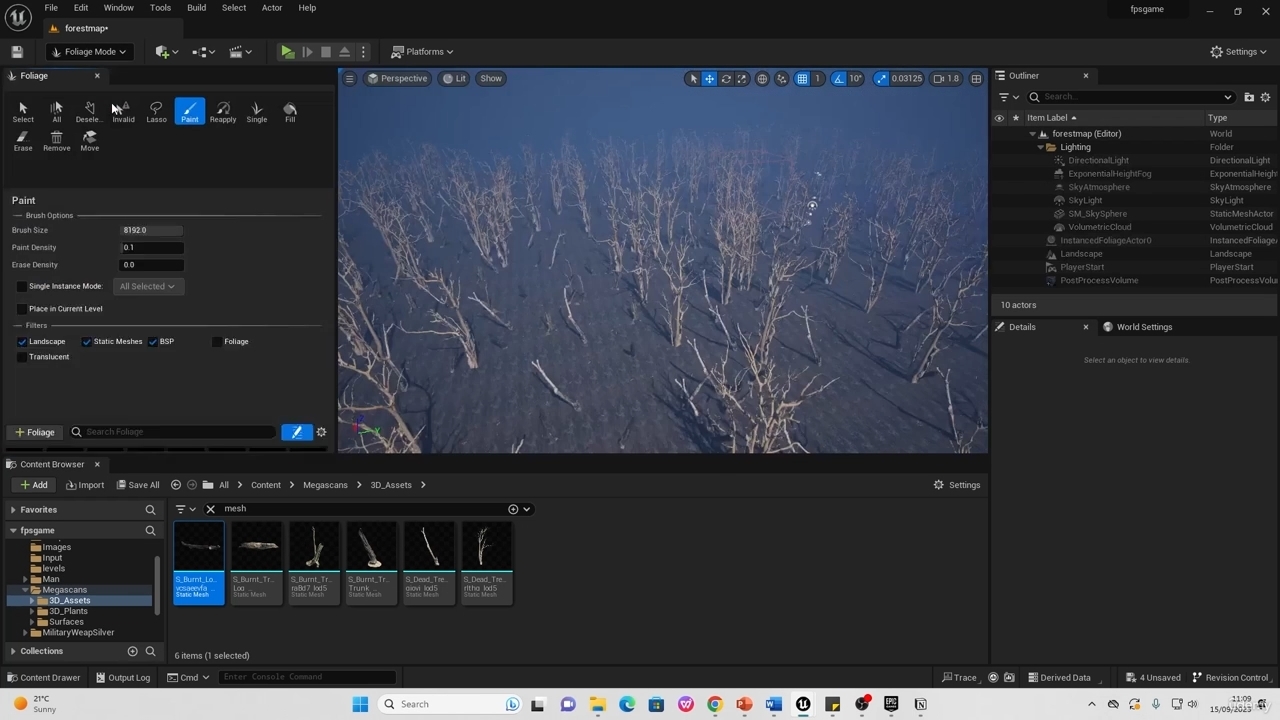The height and width of the screenshot is (720, 1280).
Task: Enable Place in Current Level checkbox
Action: (x=22, y=309)
